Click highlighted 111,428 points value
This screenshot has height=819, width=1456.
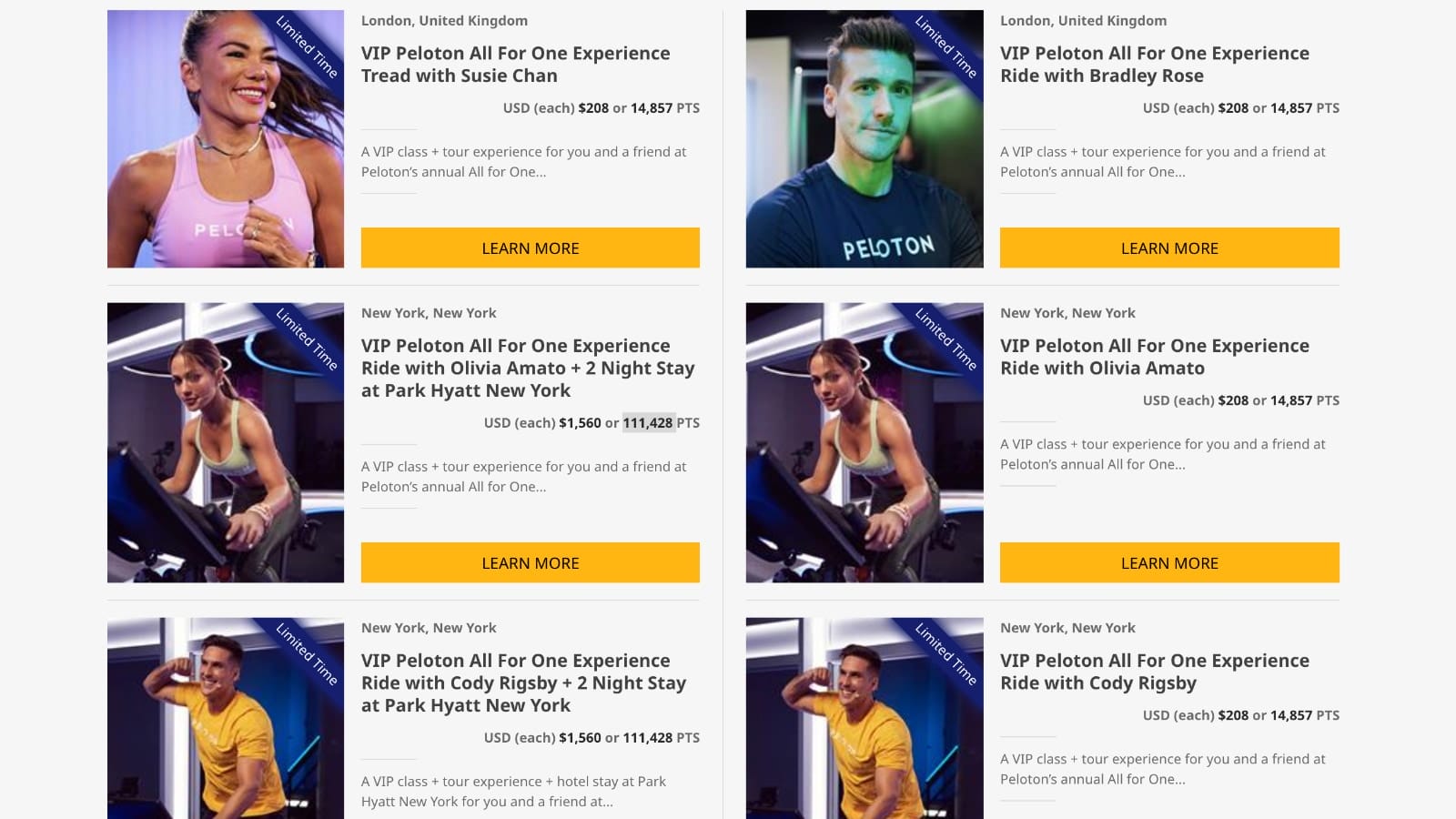coord(648,422)
